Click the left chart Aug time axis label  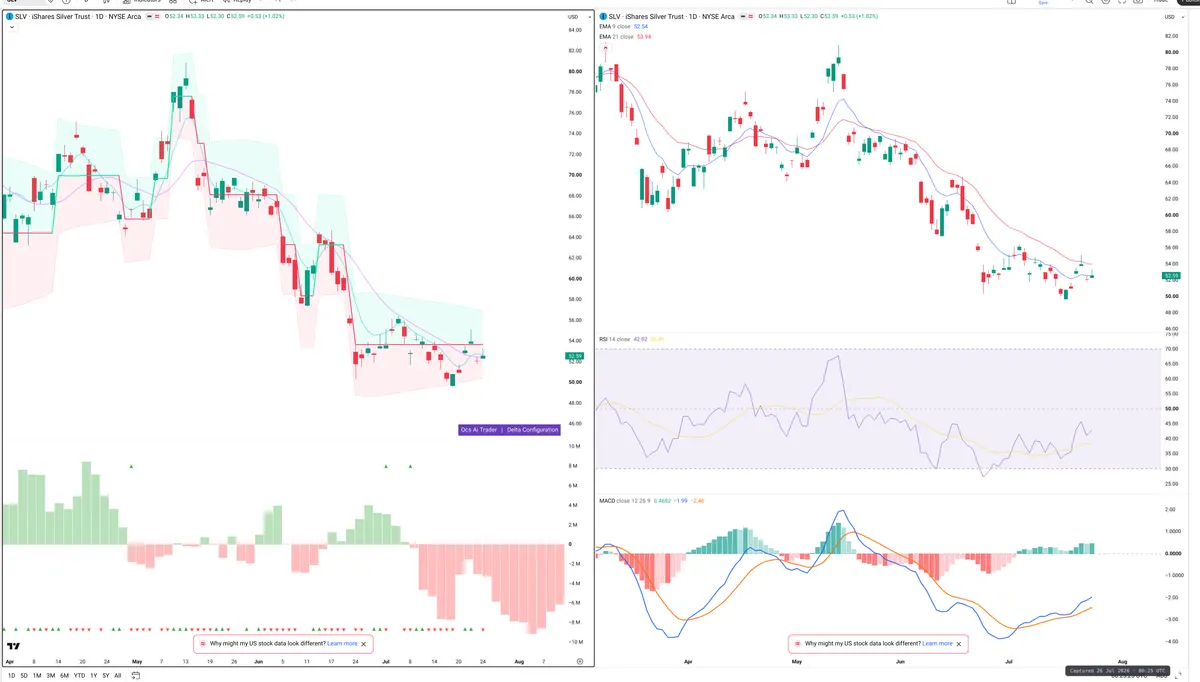pyautogui.click(x=519, y=661)
